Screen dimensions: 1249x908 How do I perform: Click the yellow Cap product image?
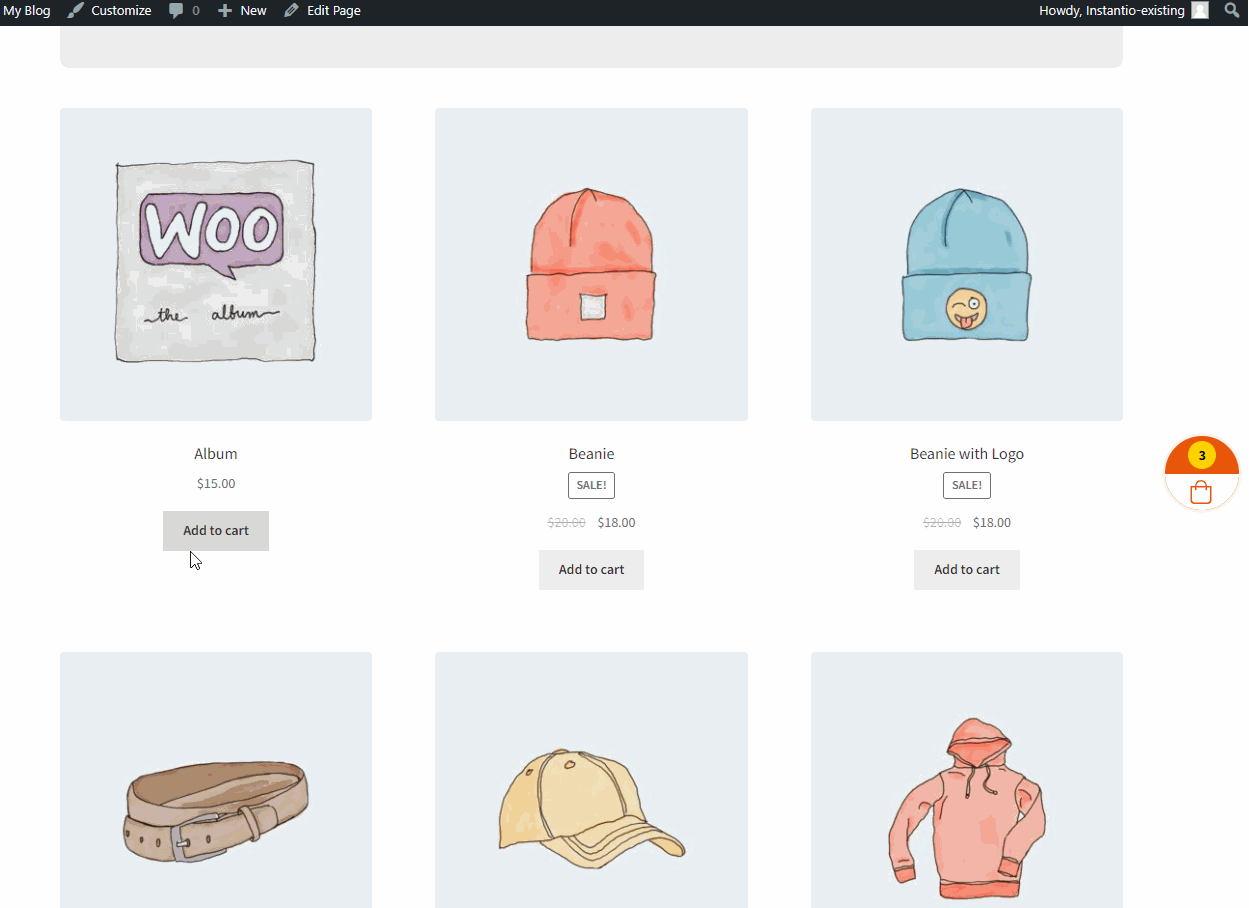[x=591, y=780]
